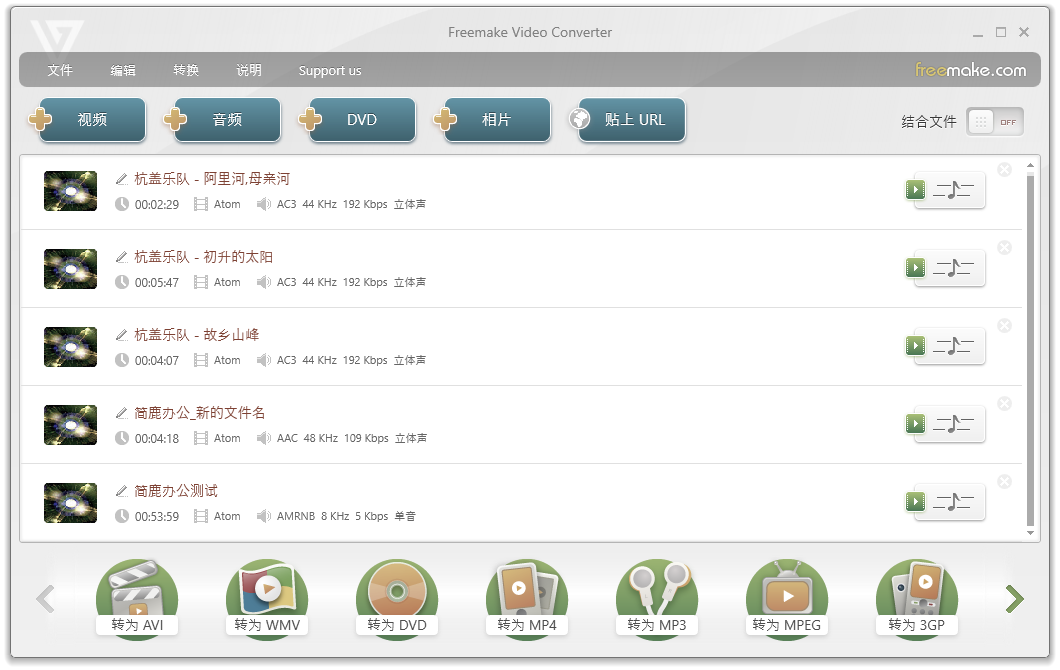Select the 转为 AVI output format icon
The image size is (1060, 670).
tap(137, 594)
